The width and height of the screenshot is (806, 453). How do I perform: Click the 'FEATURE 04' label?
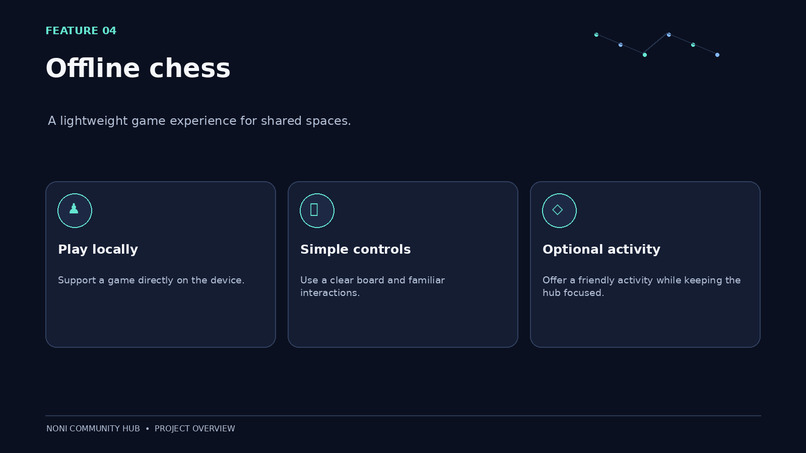pyautogui.click(x=81, y=31)
